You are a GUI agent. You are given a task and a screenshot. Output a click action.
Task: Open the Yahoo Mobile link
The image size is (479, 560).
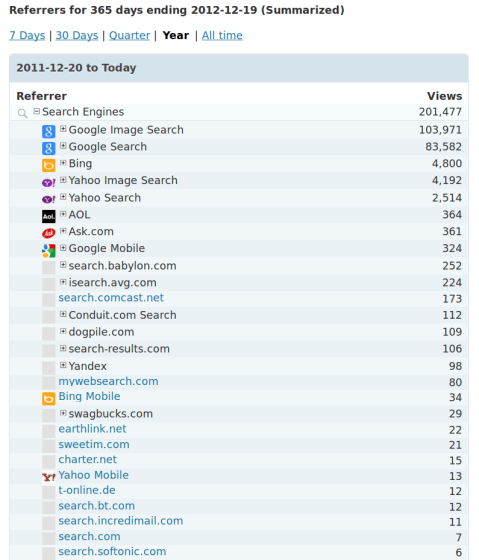click(94, 475)
